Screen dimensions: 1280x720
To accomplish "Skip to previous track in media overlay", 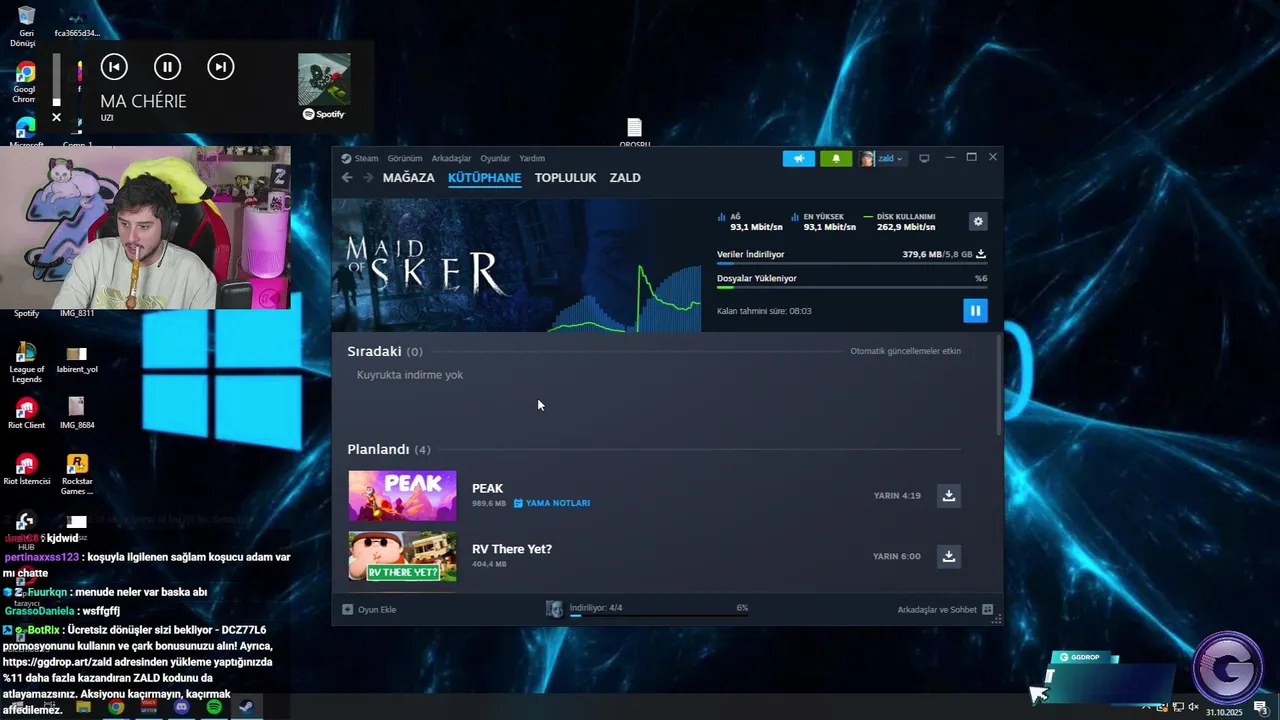I will click(x=114, y=67).
